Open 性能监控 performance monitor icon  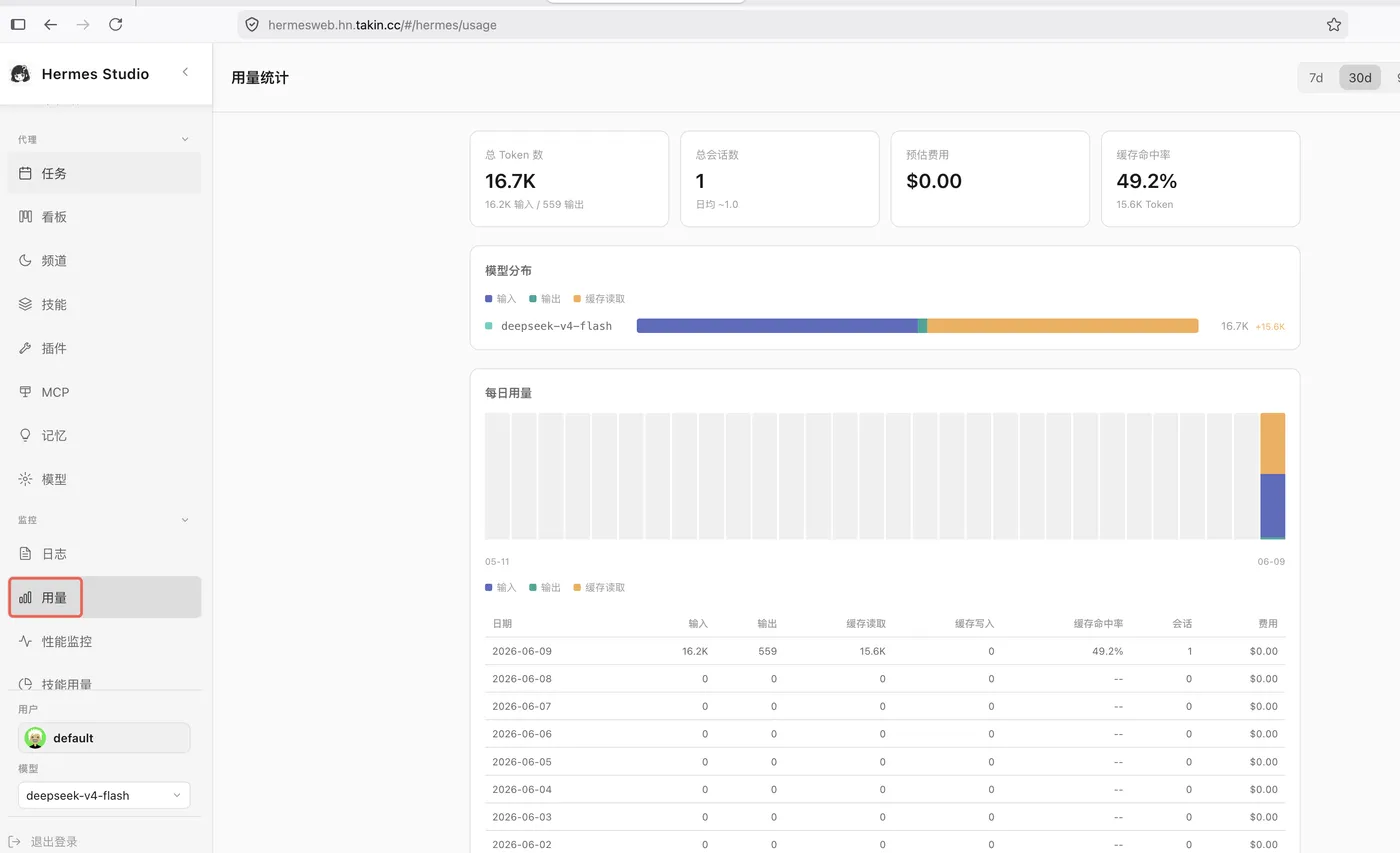coord(25,641)
